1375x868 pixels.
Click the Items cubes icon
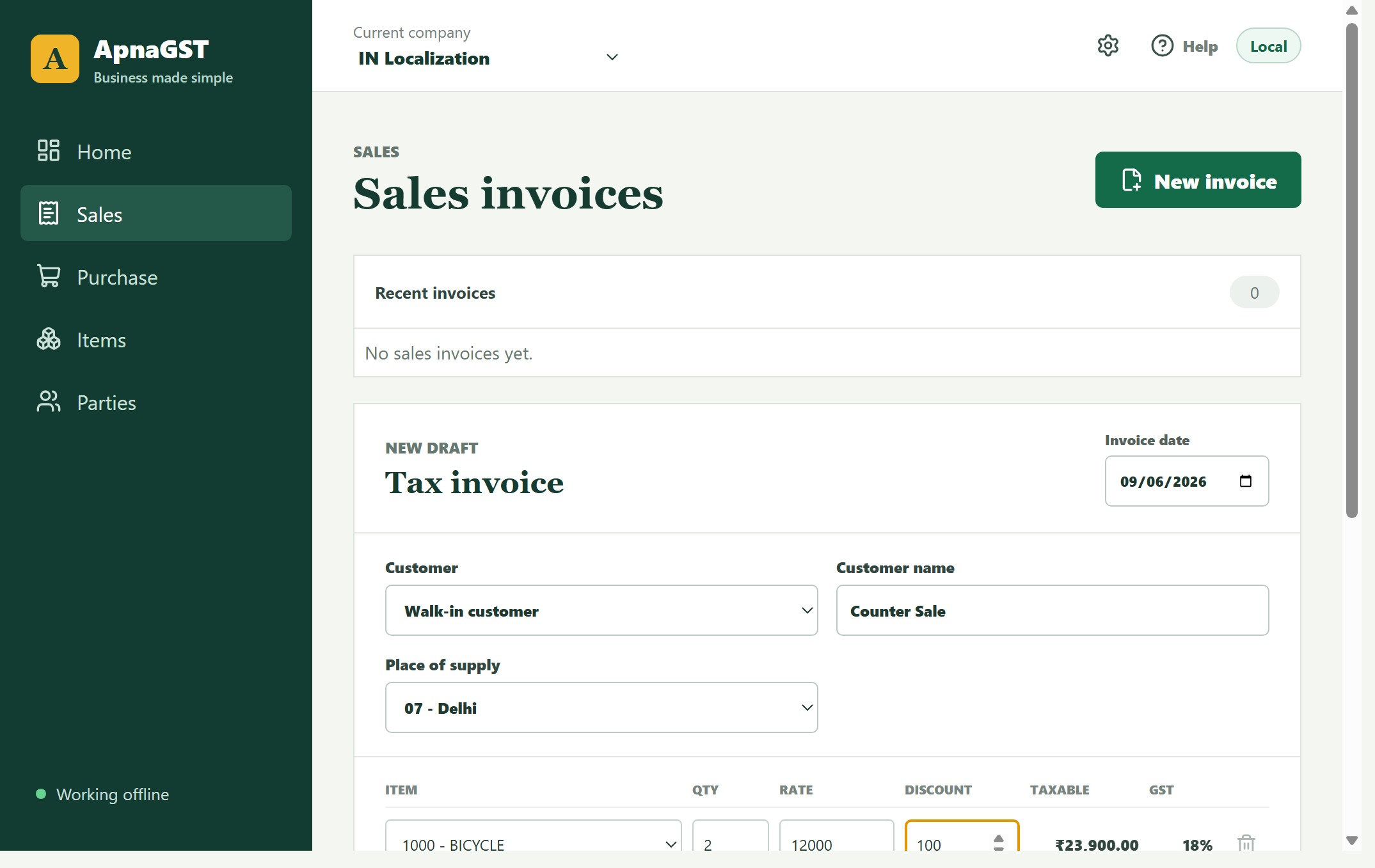[x=49, y=339]
